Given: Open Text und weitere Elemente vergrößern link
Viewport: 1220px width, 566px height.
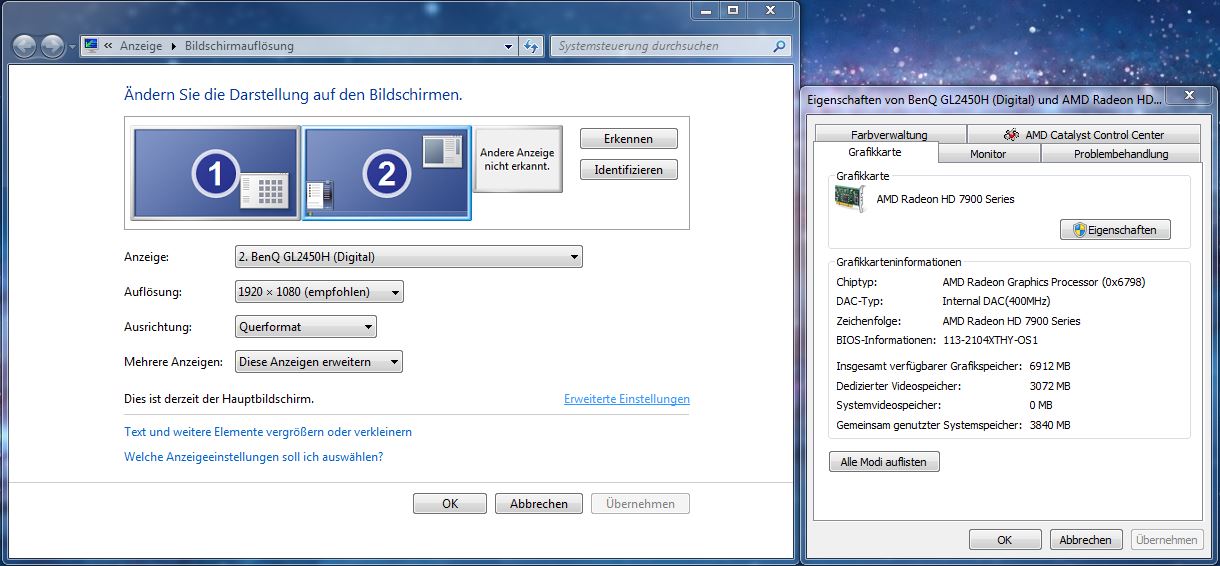Looking at the screenshot, I should pyautogui.click(x=268, y=432).
